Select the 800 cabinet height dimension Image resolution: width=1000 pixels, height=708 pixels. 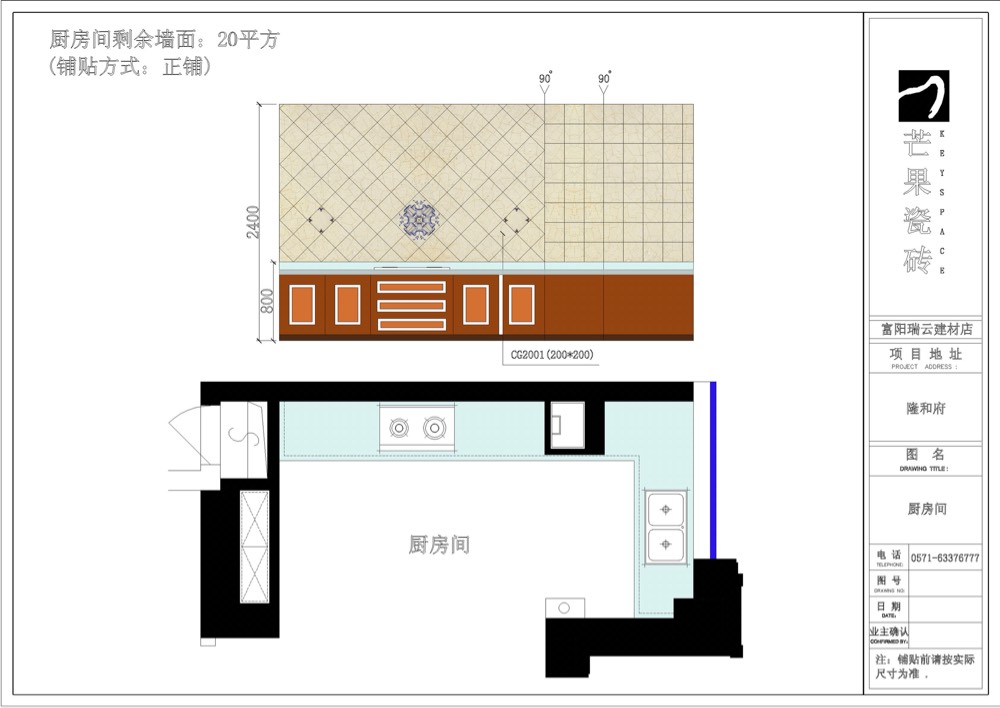[267, 301]
